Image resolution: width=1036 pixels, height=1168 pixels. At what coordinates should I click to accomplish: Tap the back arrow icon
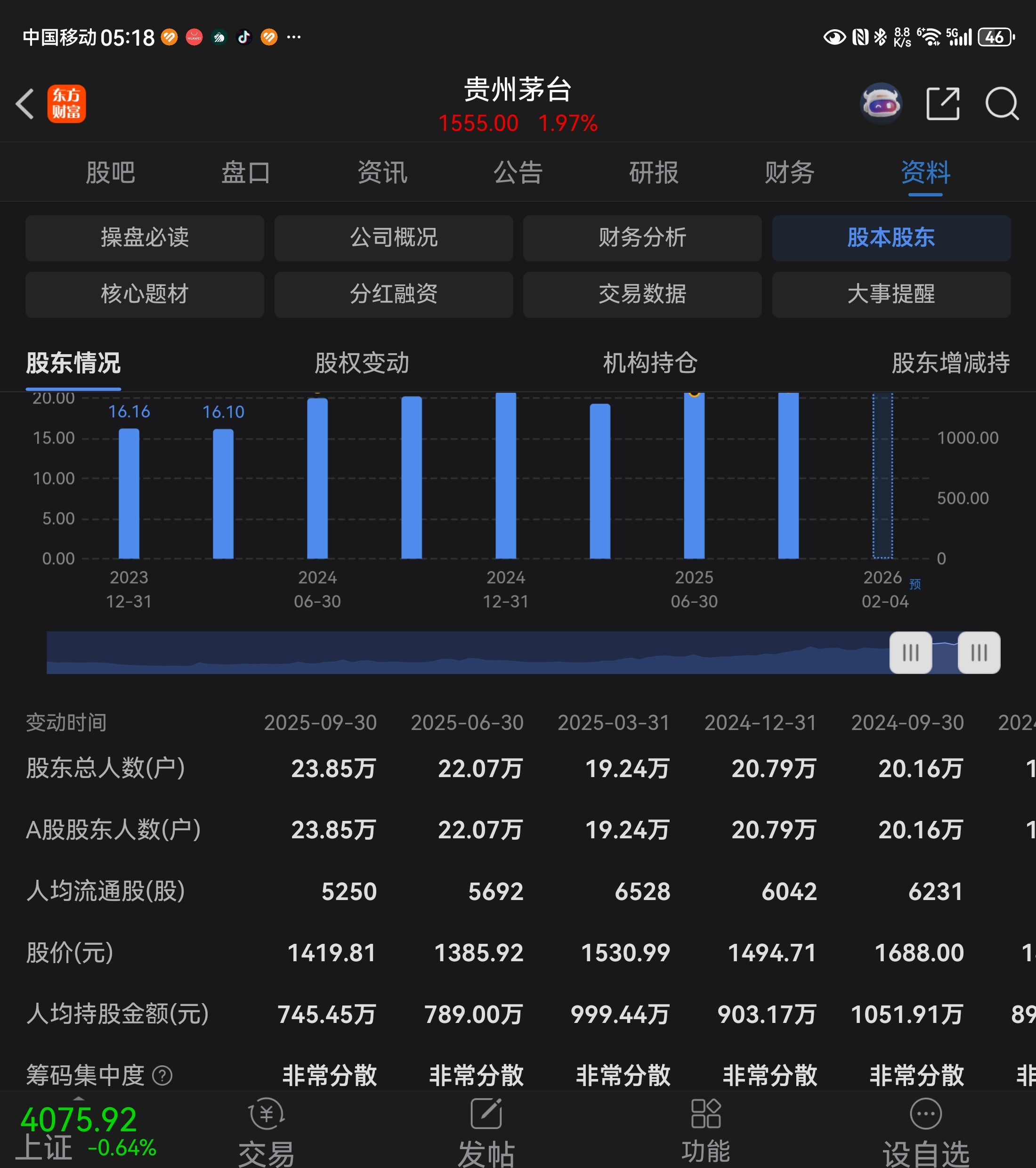coord(25,104)
